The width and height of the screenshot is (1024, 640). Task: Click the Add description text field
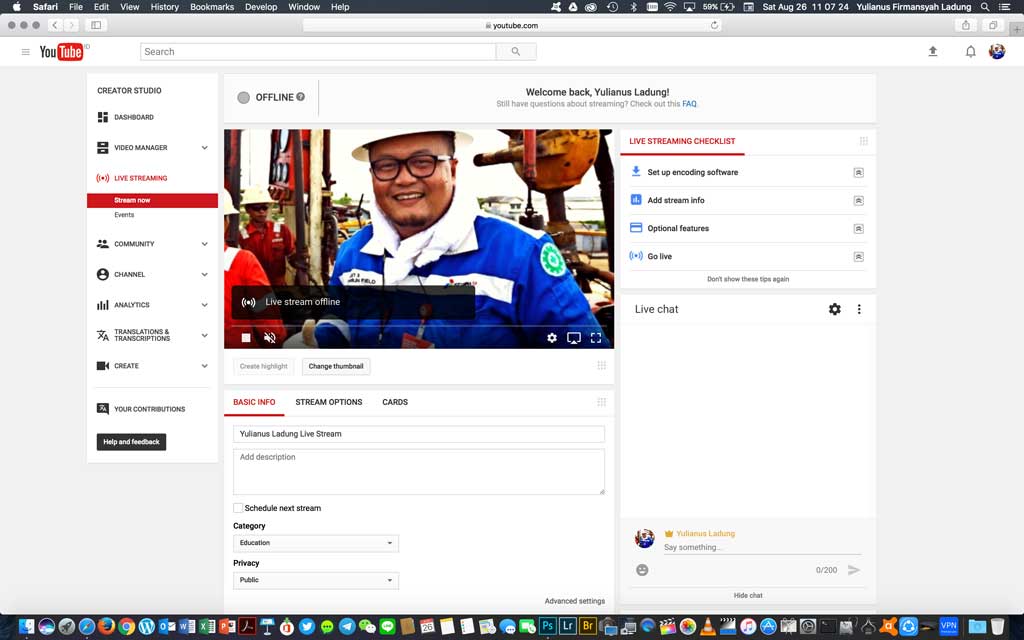pyautogui.click(x=419, y=471)
